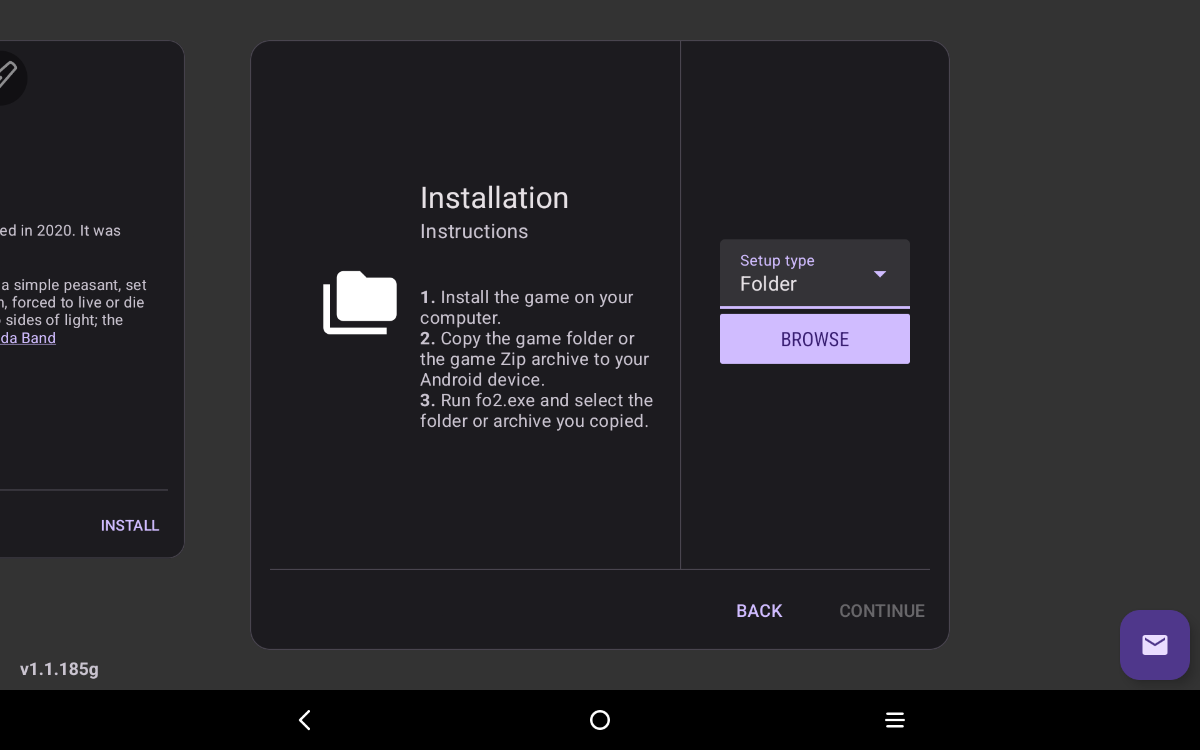Click the Installation heading
This screenshot has height=750, width=1200.
click(494, 198)
